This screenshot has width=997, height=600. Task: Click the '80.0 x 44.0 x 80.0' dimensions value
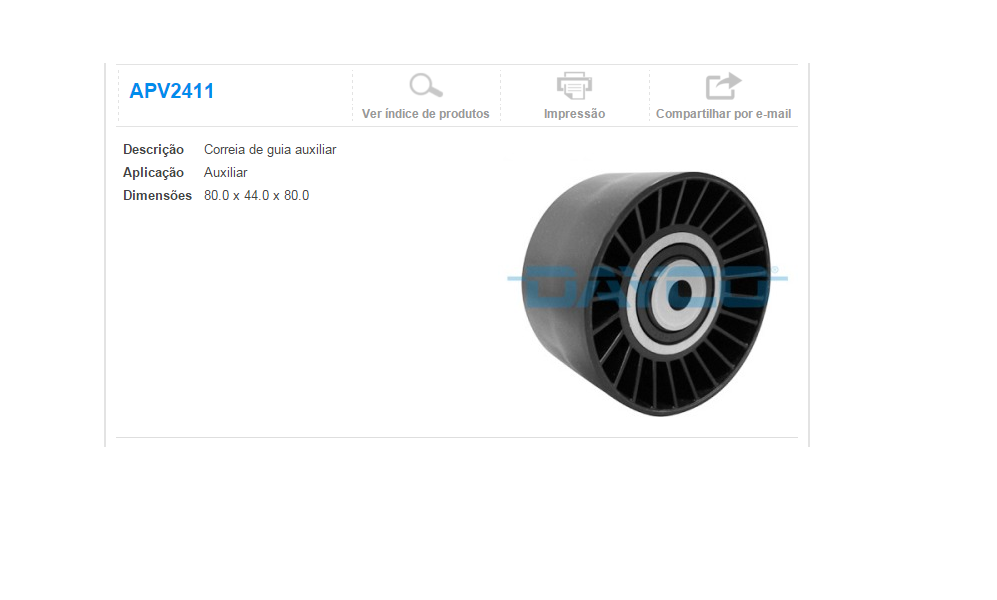coord(256,195)
